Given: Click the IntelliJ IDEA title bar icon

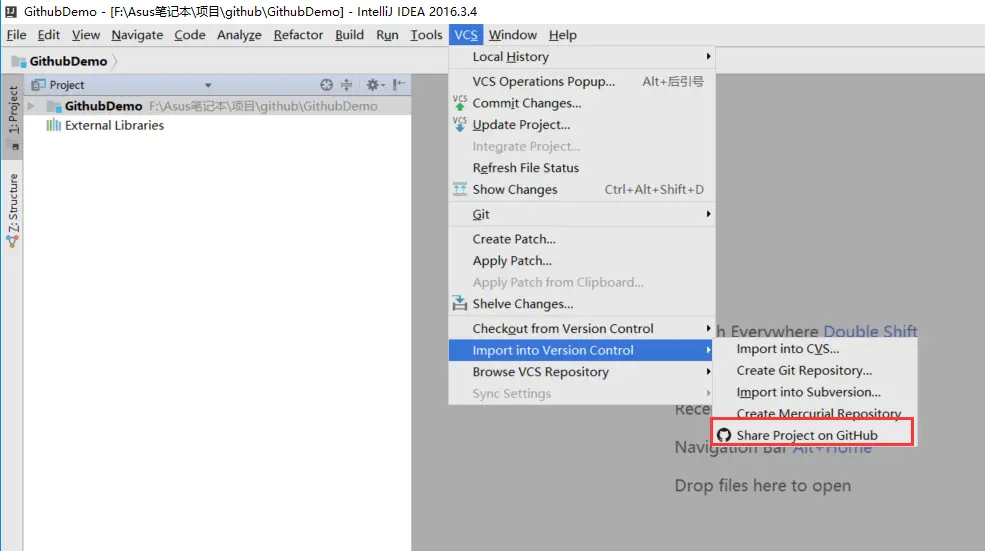Looking at the screenshot, I should (x=11, y=11).
